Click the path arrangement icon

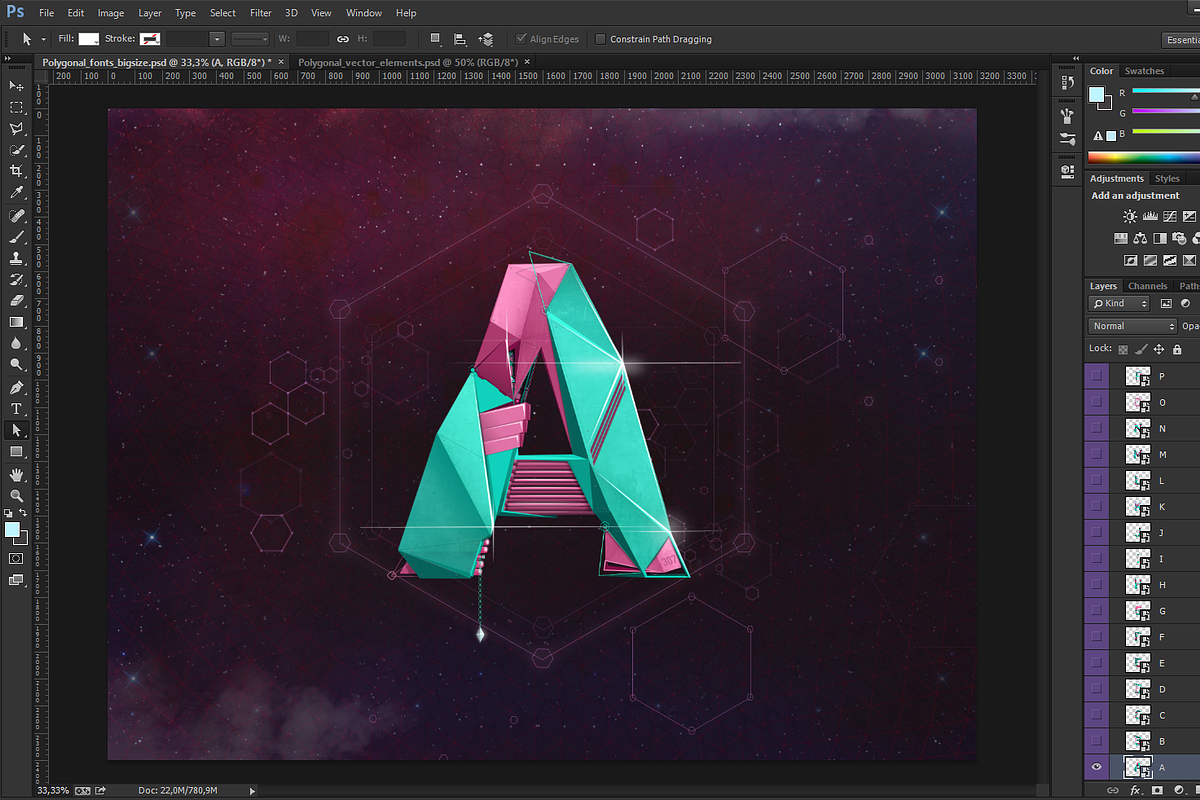tap(486, 39)
